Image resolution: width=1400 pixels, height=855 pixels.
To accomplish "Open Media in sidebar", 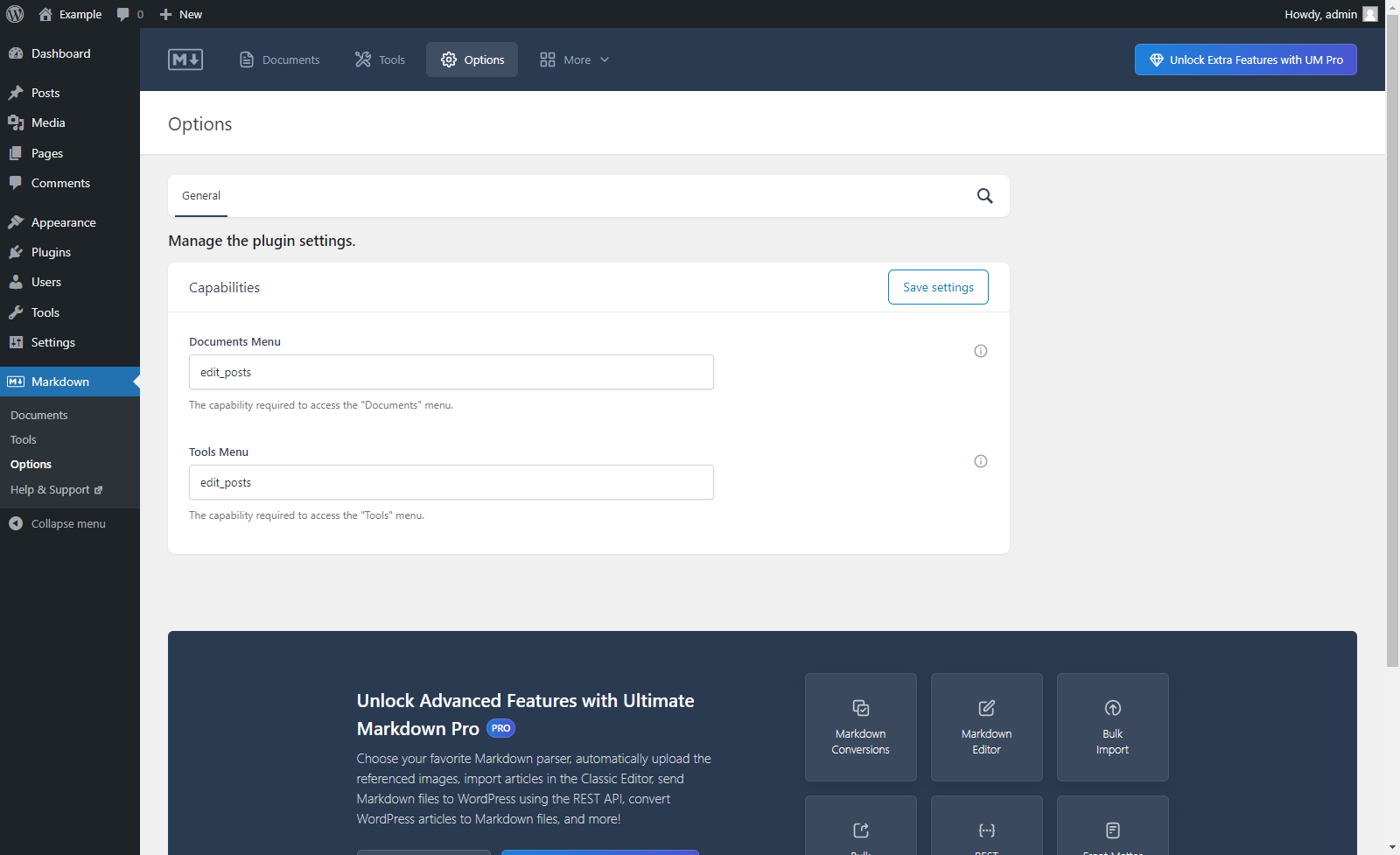I will (x=70, y=123).
